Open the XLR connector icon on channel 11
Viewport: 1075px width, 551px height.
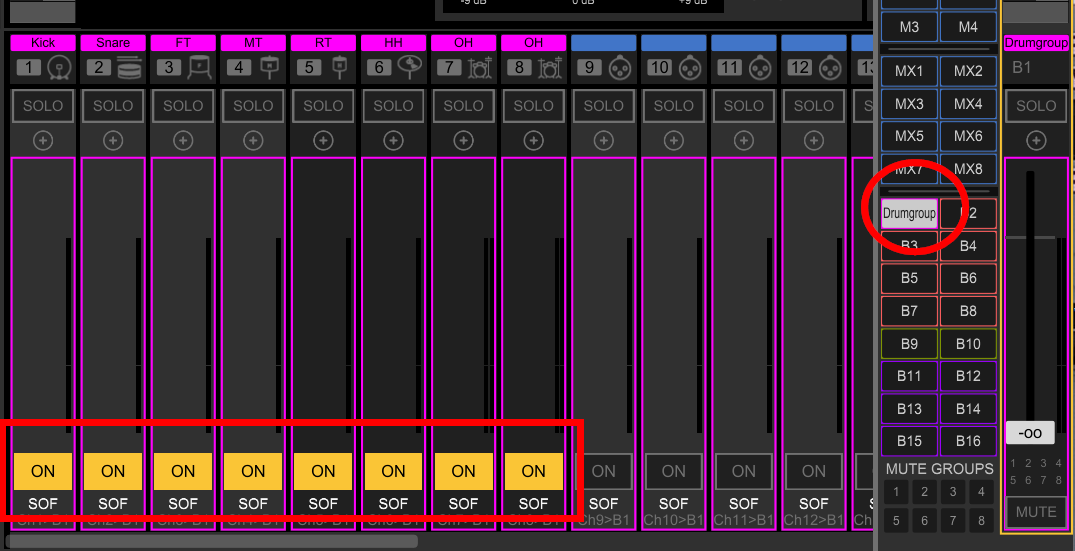coord(760,69)
